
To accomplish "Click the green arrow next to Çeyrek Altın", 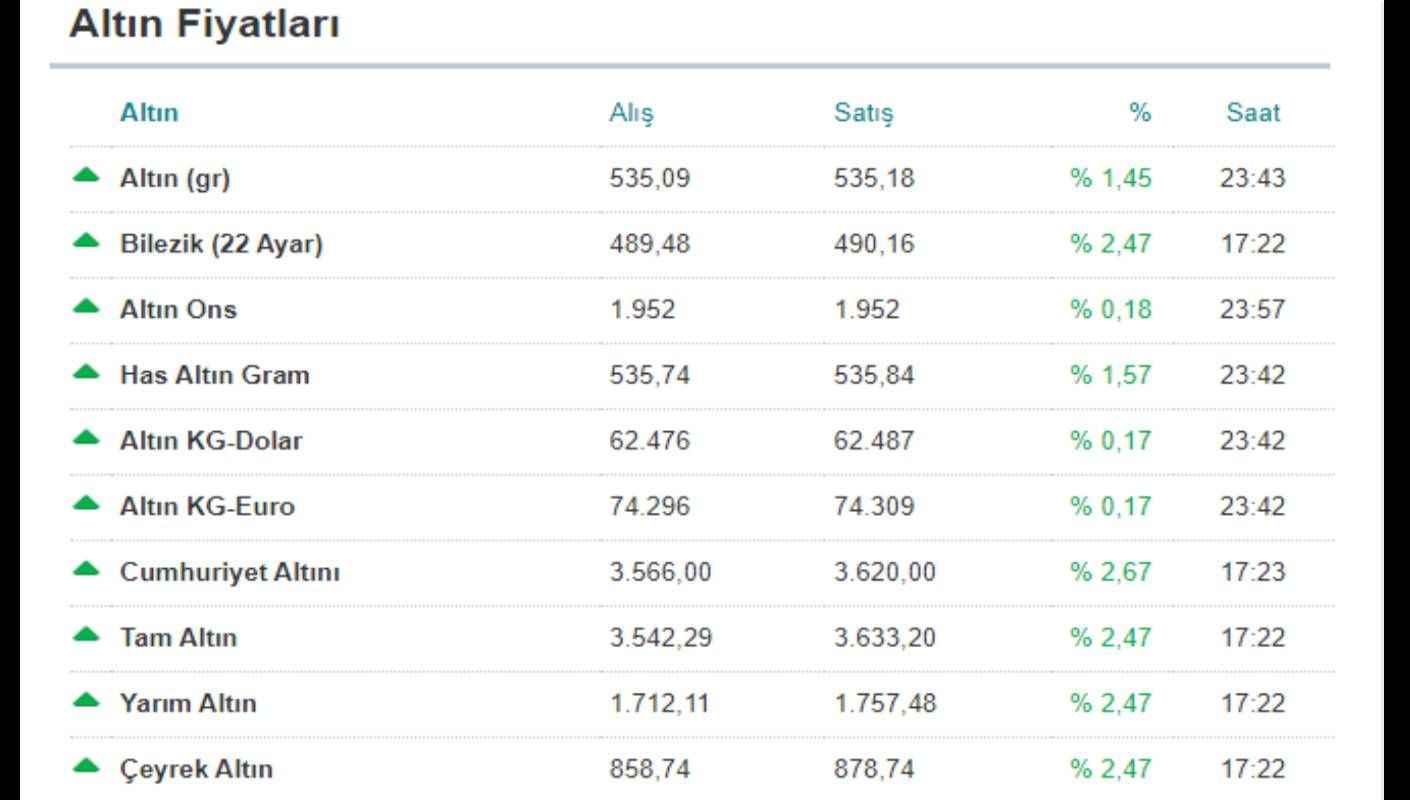I will [87, 766].
